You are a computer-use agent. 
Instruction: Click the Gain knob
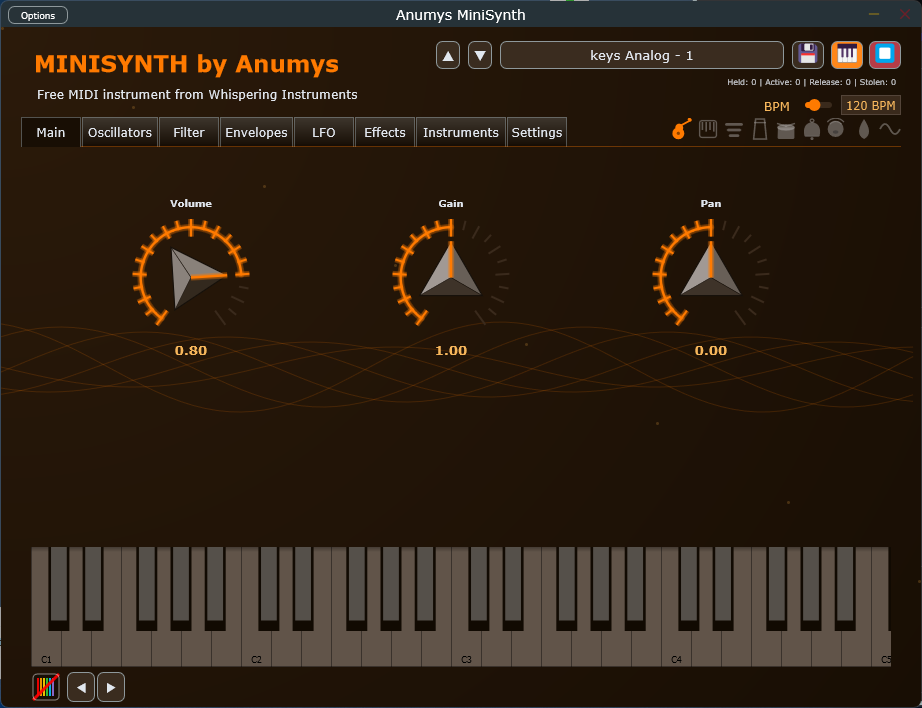[x=451, y=275]
